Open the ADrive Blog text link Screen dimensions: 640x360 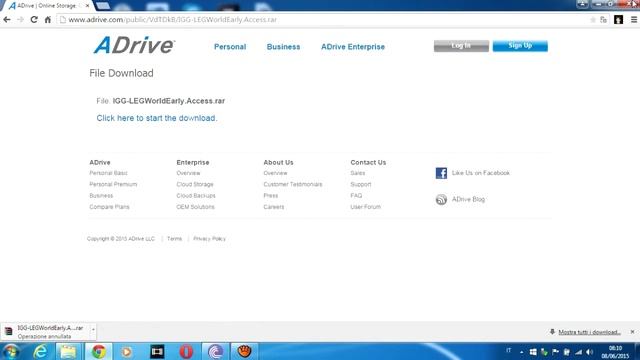tap(469, 200)
